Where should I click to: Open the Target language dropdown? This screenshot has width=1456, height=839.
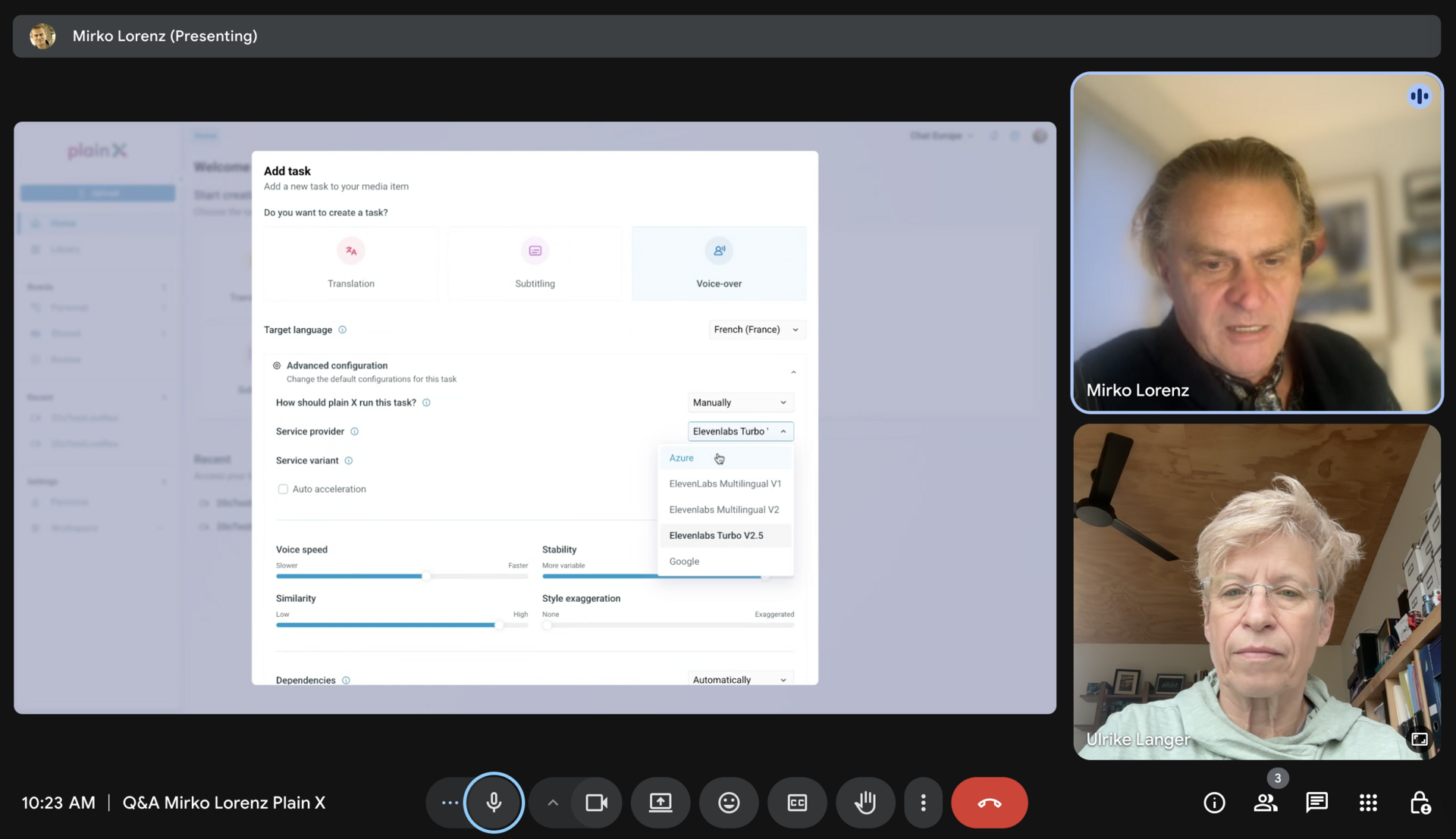tap(756, 329)
